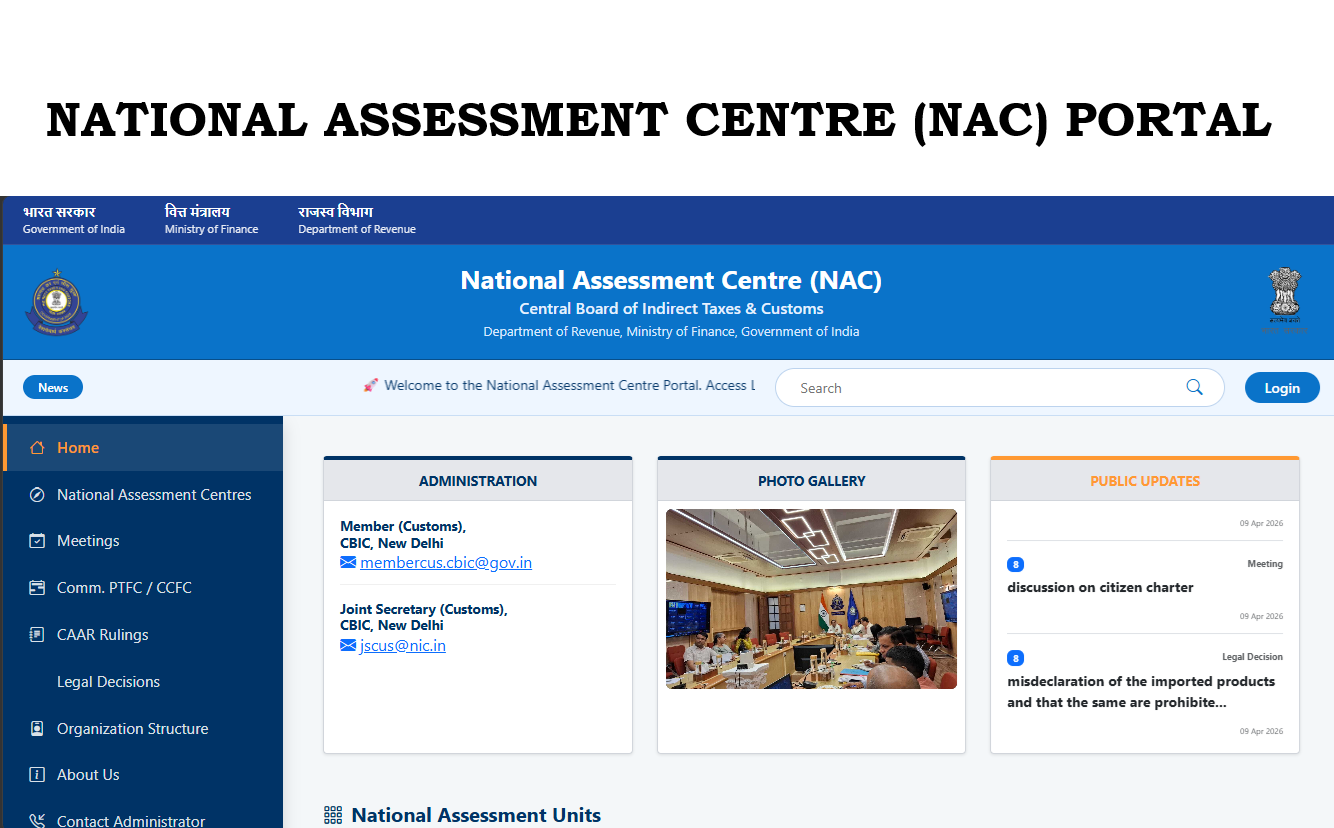Click the 'Department of Revenue' header text
1334x828 pixels.
click(x=357, y=229)
